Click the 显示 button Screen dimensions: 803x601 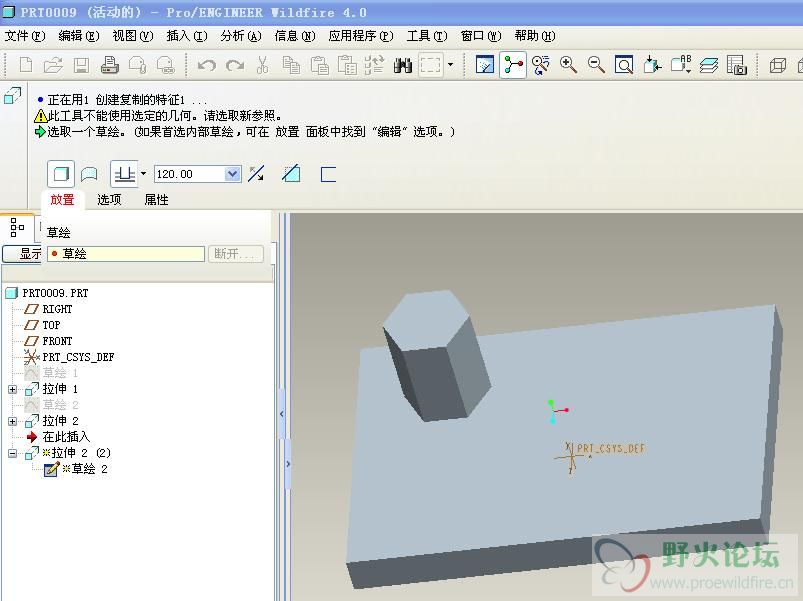(x=22, y=254)
